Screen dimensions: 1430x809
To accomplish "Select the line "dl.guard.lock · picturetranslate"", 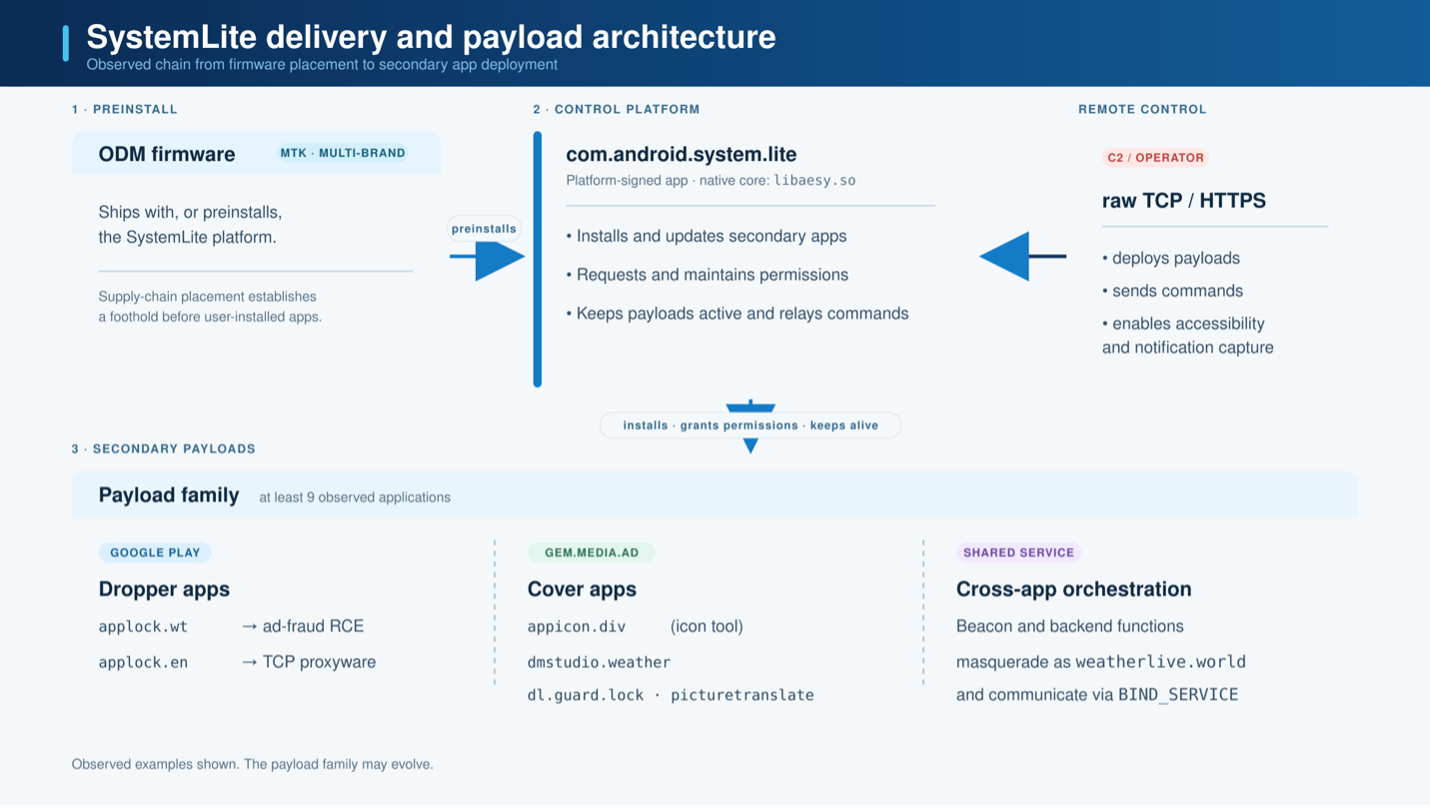I will 671,695.
